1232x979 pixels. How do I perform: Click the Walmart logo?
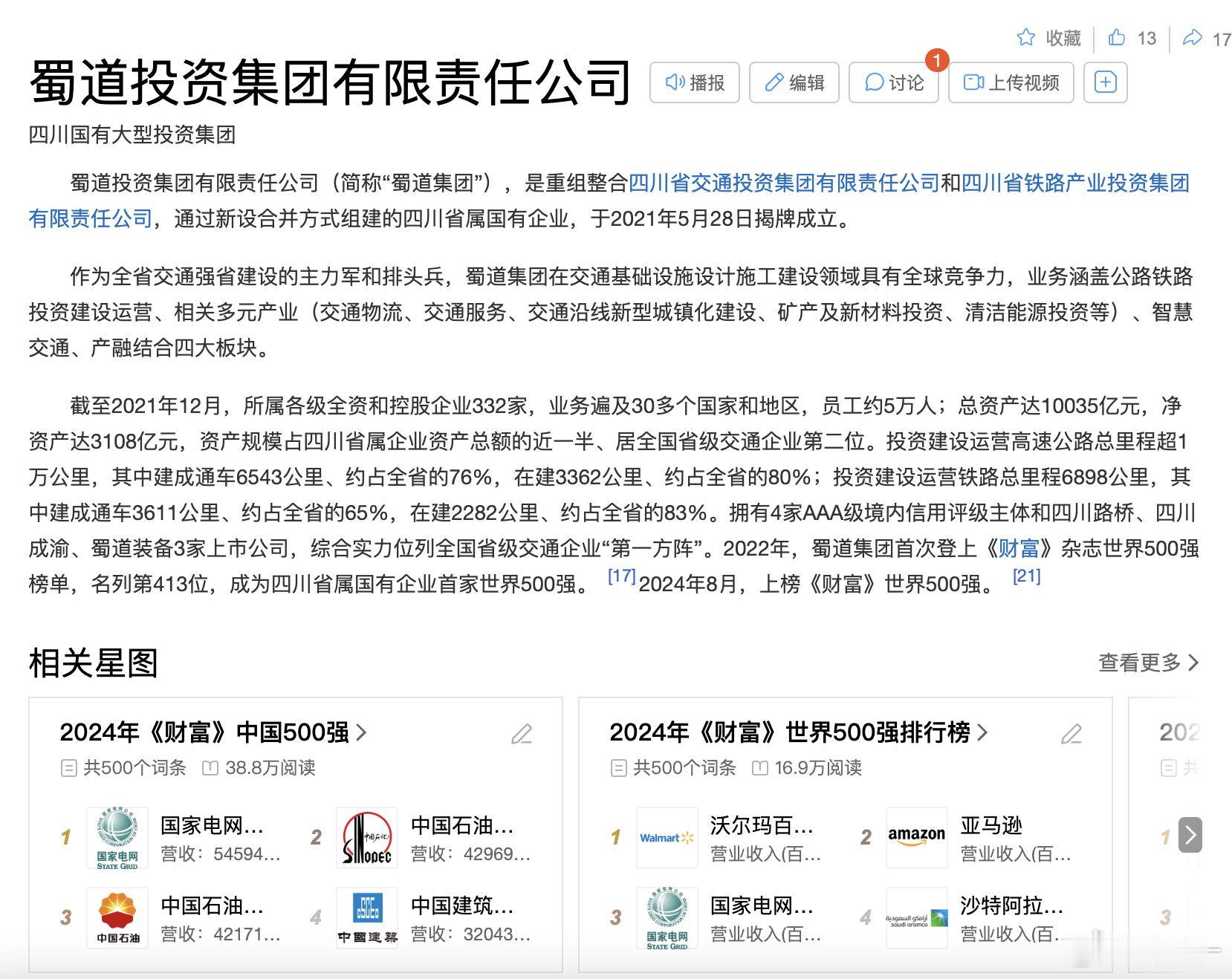[667, 838]
